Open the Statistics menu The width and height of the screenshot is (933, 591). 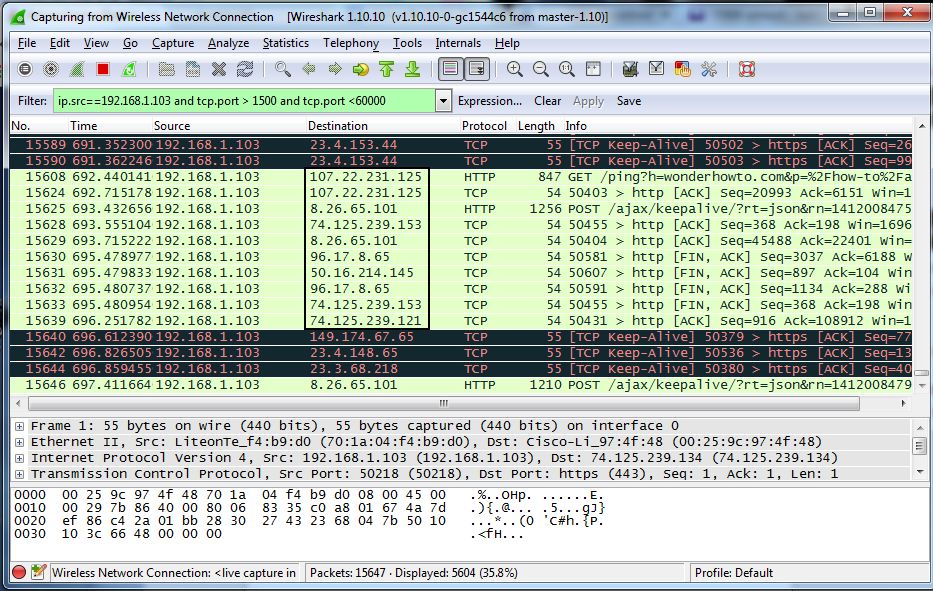(285, 43)
